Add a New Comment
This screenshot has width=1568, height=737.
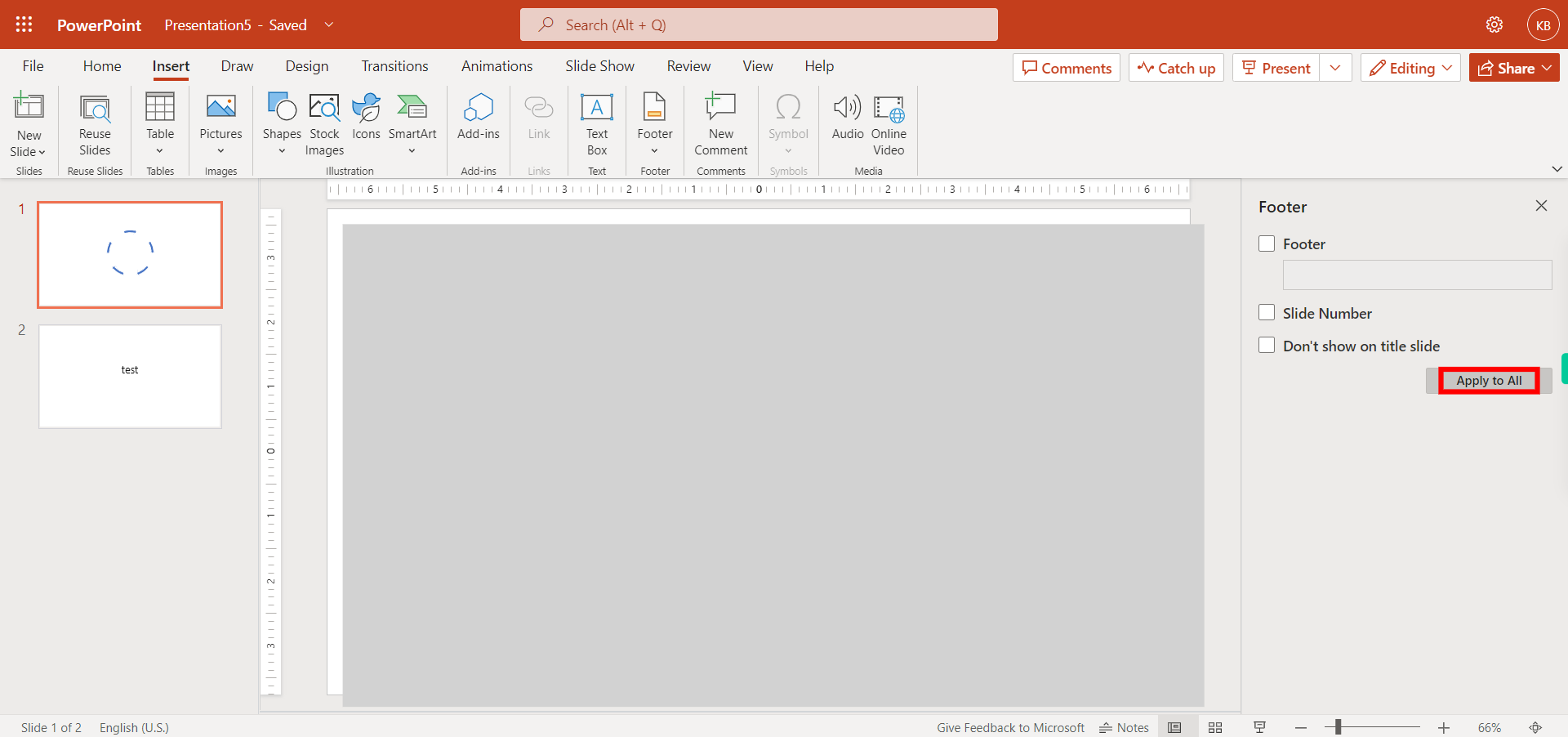click(721, 125)
